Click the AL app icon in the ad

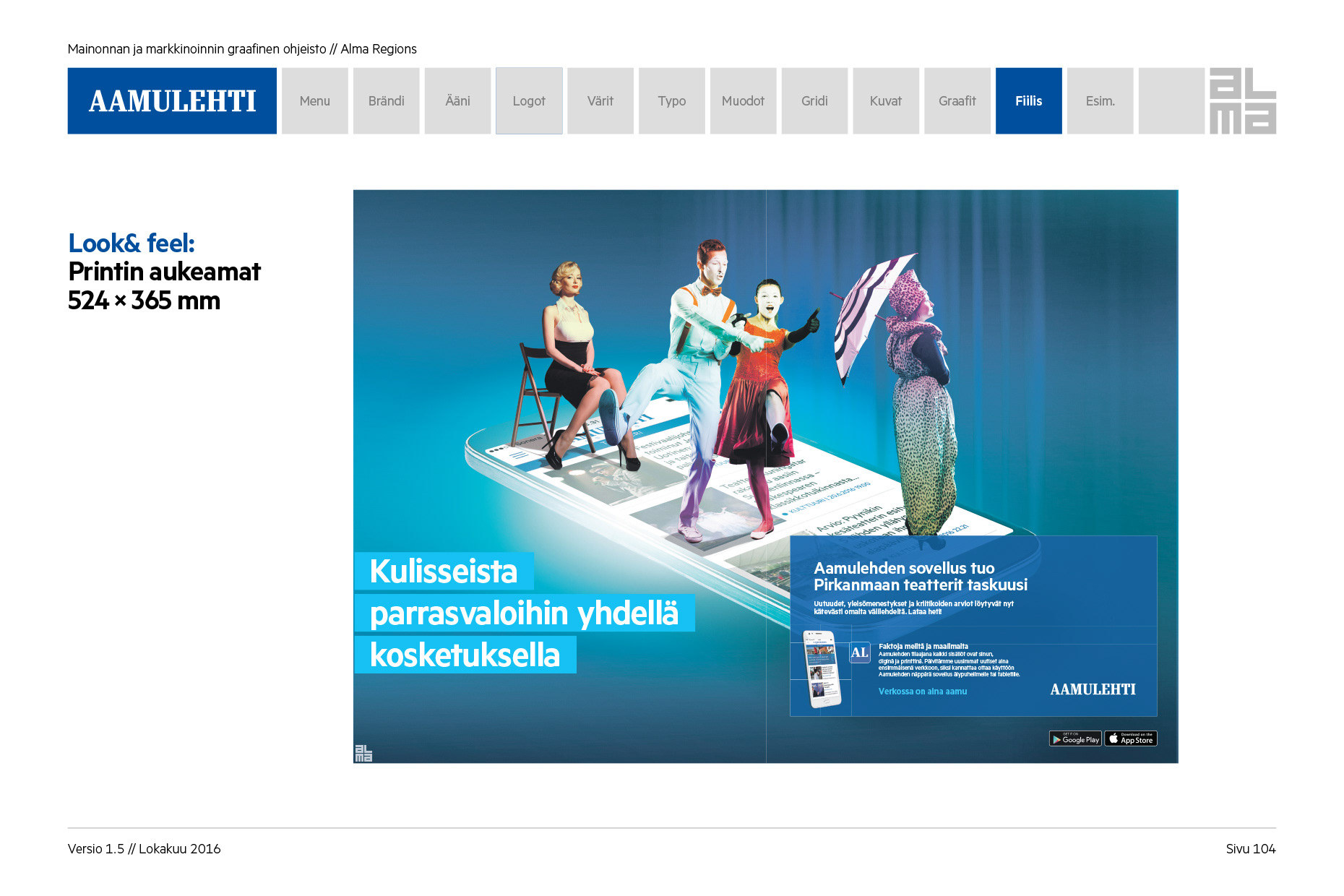[860, 652]
